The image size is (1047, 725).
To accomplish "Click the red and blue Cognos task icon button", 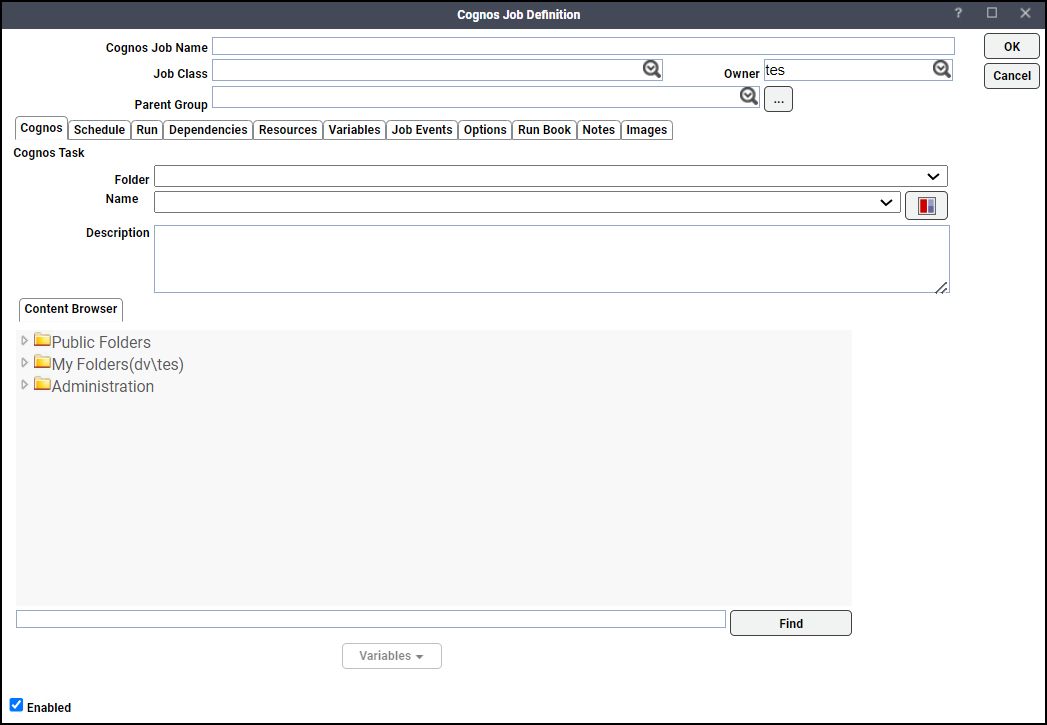I will tap(926, 206).
